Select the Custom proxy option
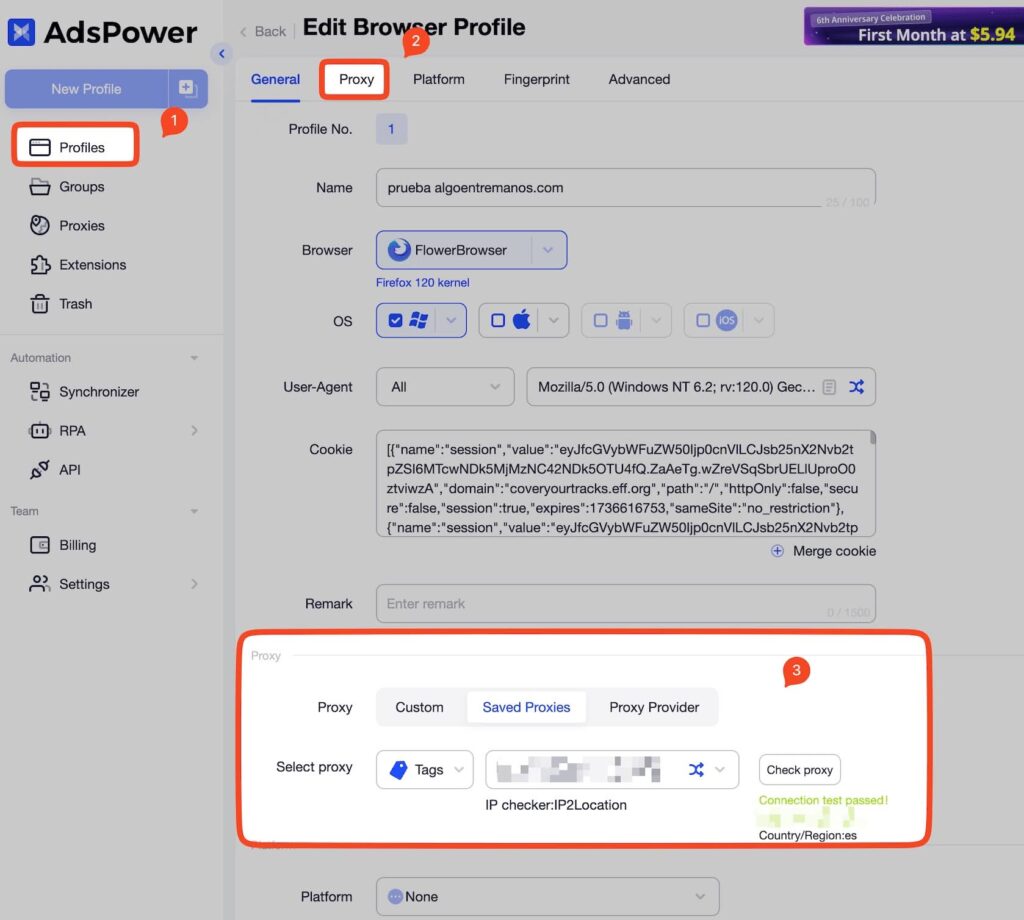 click(x=419, y=708)
